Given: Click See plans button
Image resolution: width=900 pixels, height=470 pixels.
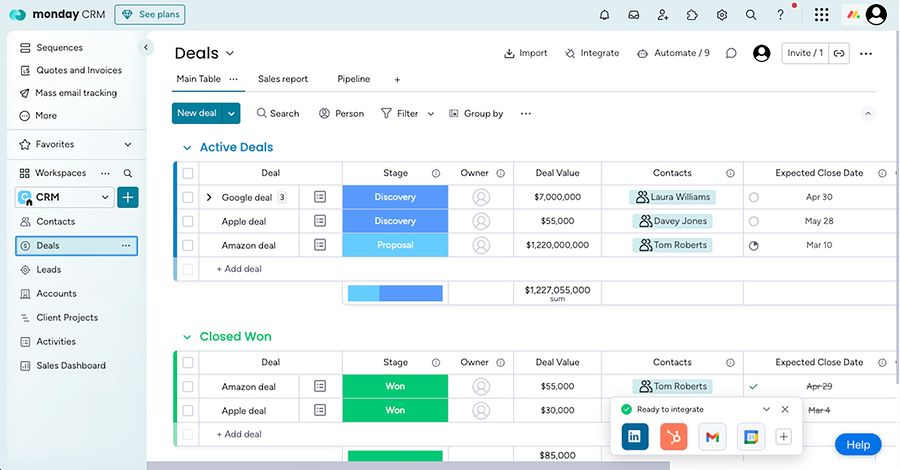Looking at the screenshot, I should pos(150,14).
